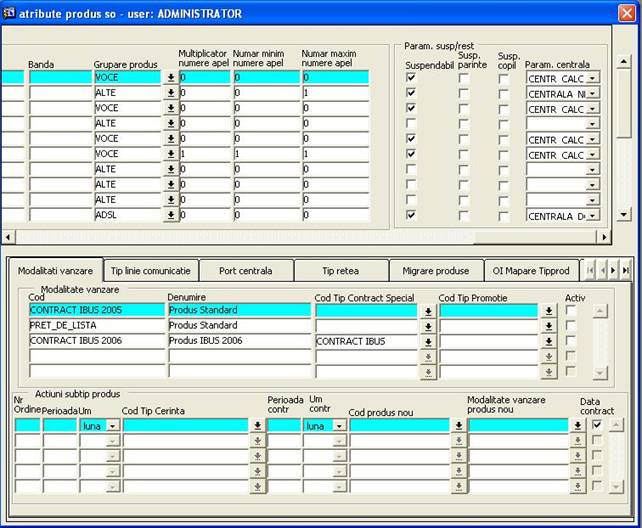
Task: Open first row Um 'luna' dropdown
Action: [112, 426]
